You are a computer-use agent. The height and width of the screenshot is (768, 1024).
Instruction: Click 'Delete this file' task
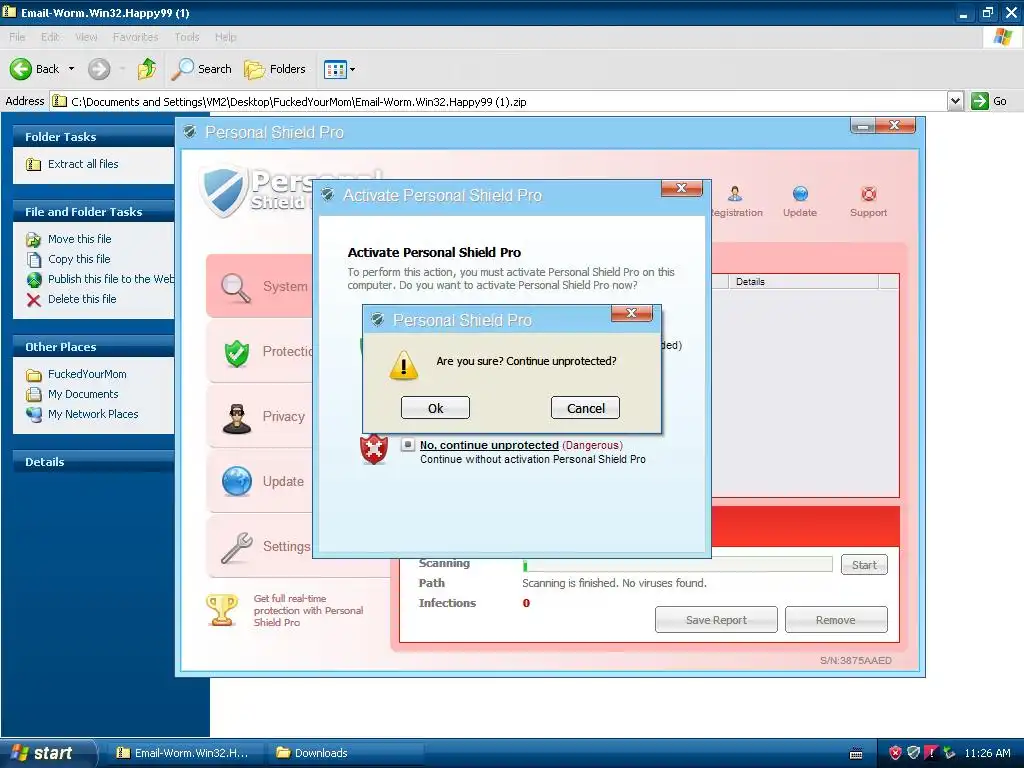(x=82, y=299)
